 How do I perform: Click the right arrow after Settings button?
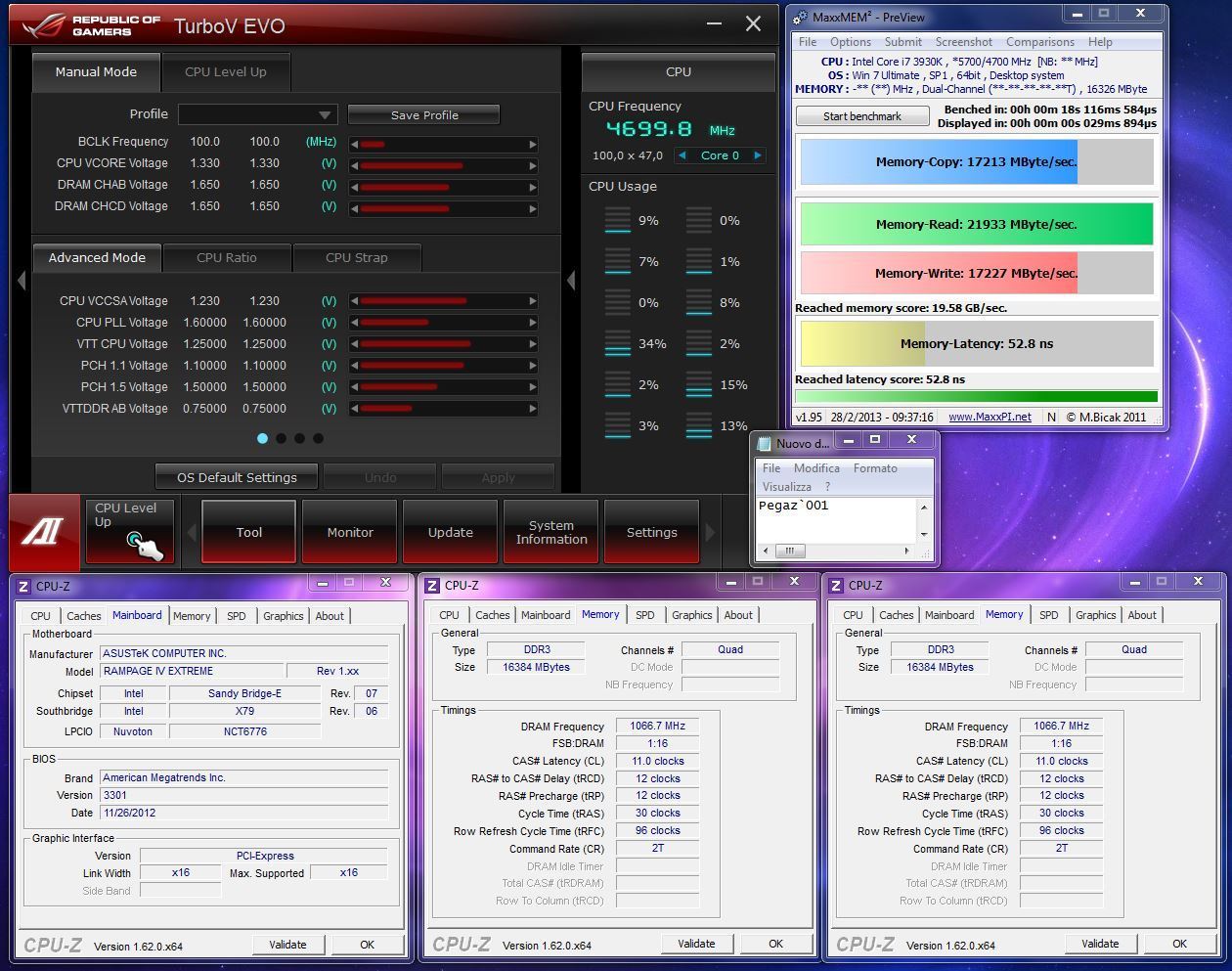(x=710, y=533)
